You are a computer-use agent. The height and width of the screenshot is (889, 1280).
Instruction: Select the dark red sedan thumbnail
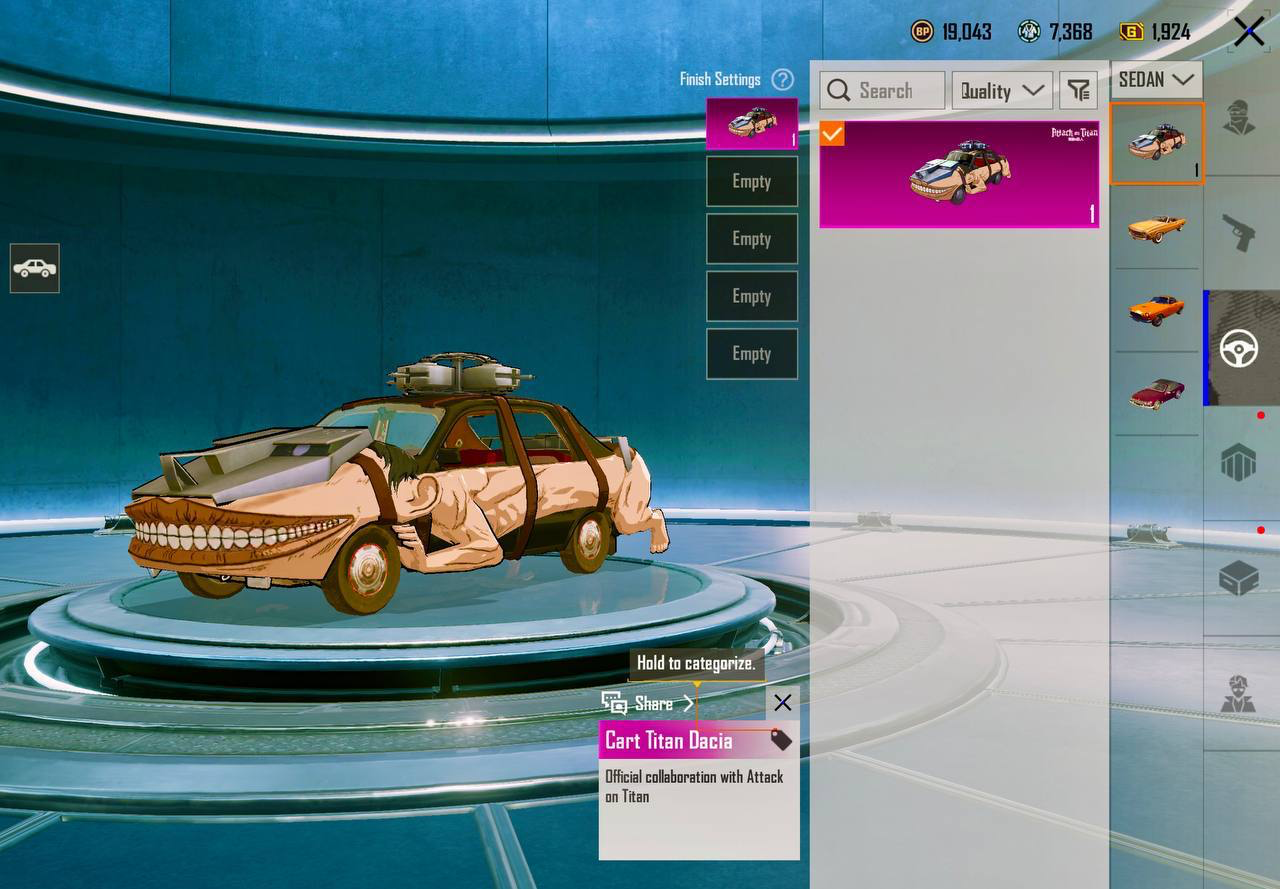pos(1157,394)
